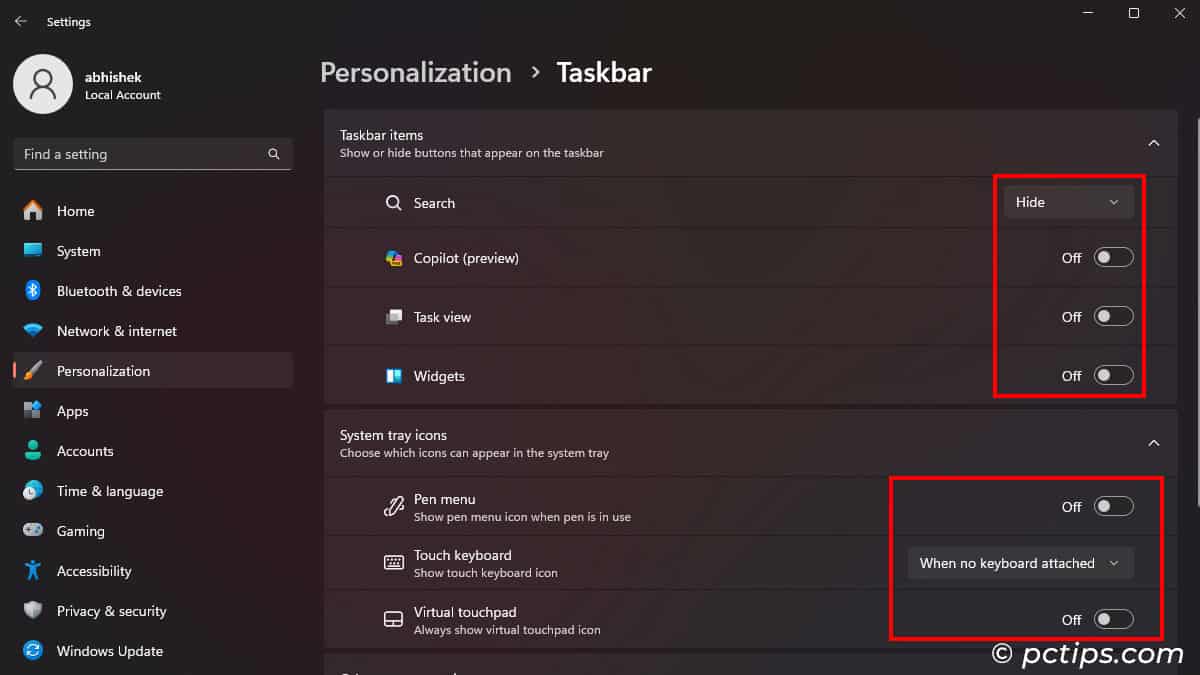Open the Search visibility dropdown set to Hide

1068,202
